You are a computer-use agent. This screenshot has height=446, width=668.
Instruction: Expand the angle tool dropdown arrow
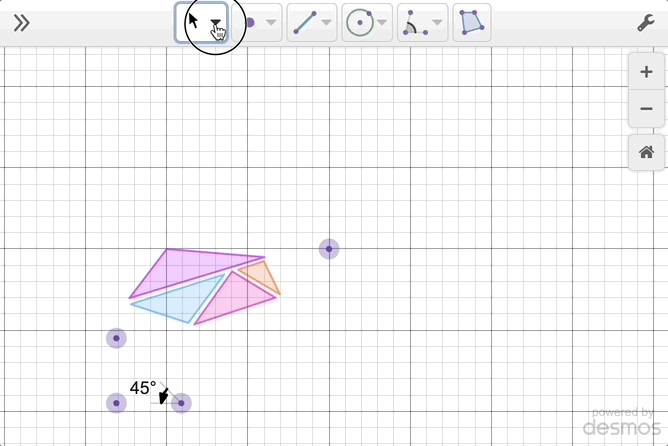click(438, 22)
